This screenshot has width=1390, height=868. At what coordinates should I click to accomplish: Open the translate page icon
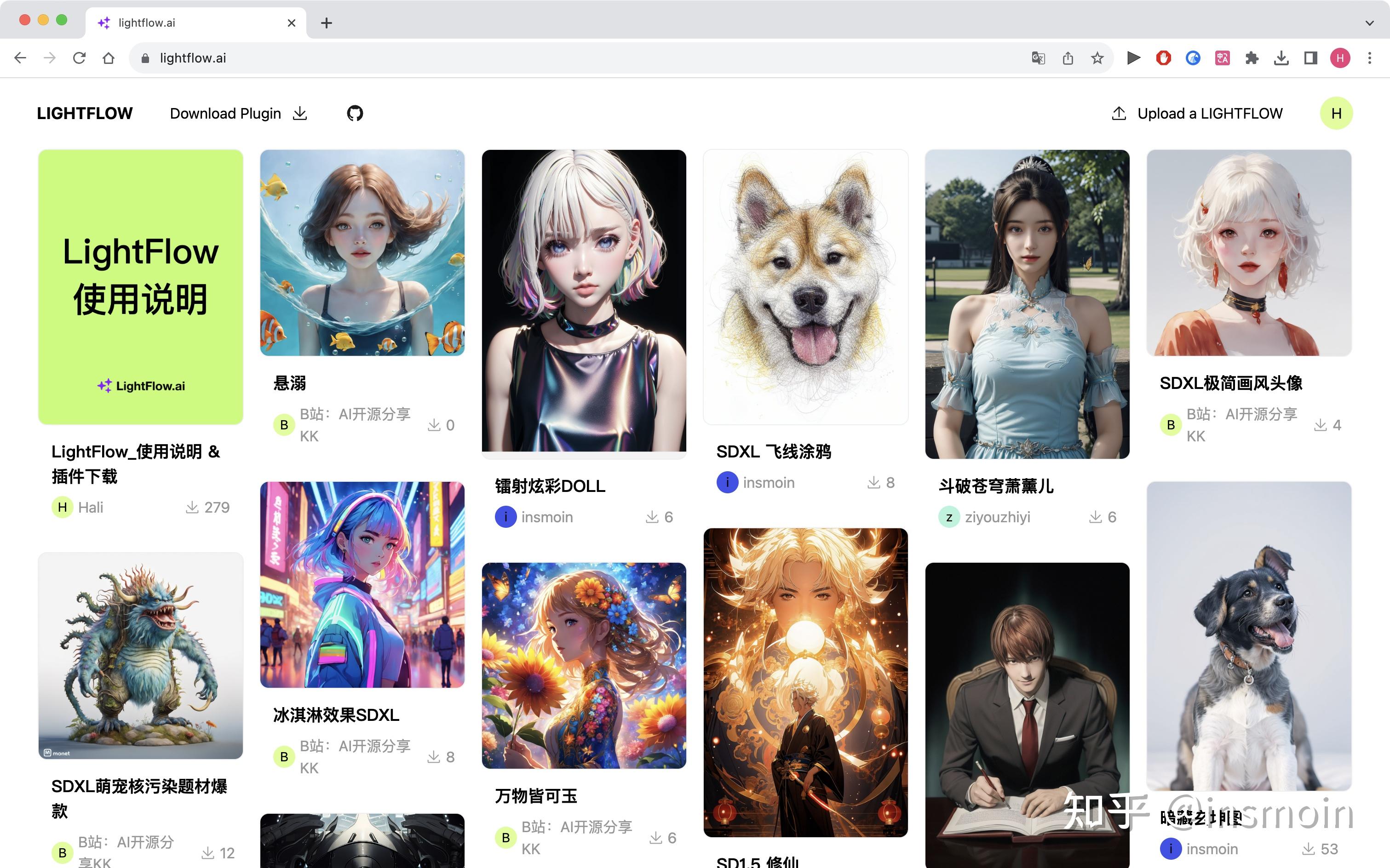(x=1038, y=58)
